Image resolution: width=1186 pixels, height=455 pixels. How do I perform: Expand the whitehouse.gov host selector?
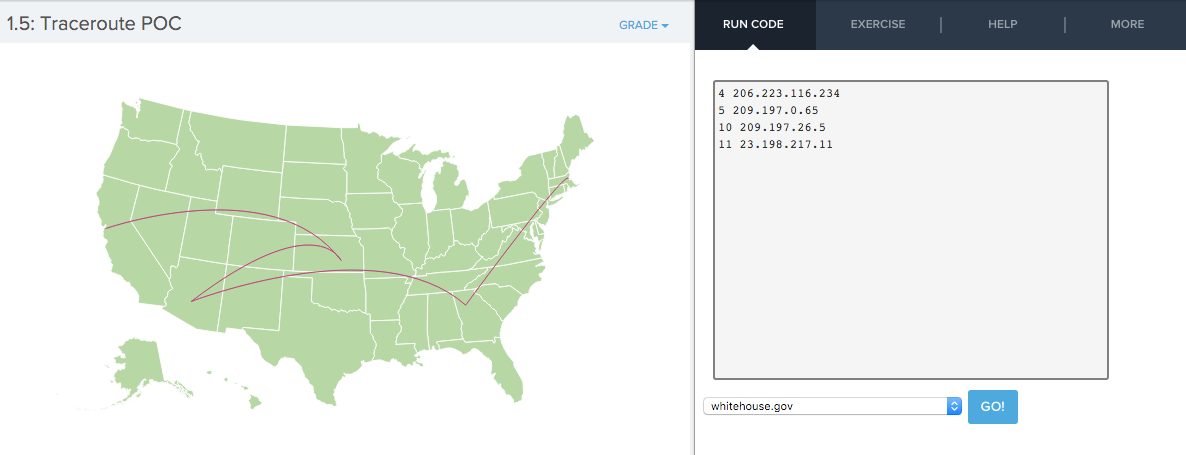point(832,407)
